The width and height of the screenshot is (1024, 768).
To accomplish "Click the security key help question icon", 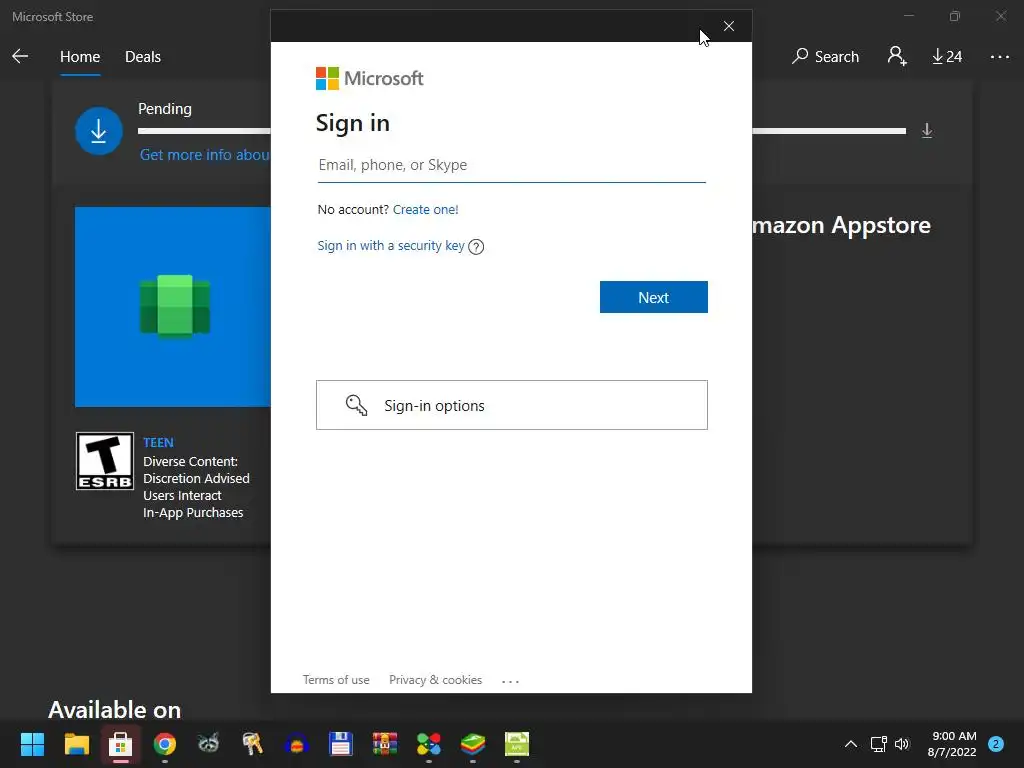I will (x=476, y=246).
